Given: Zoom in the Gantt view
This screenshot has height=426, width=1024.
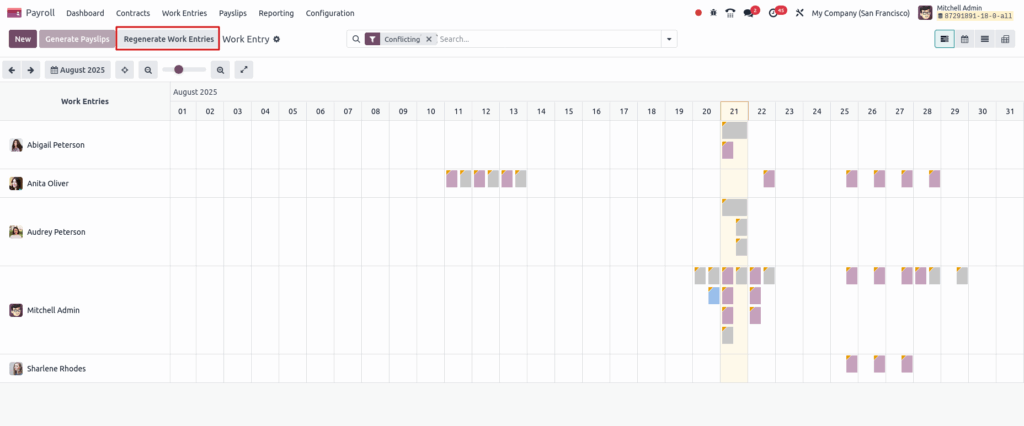Looking at the screenshot, I should [220, 70].
